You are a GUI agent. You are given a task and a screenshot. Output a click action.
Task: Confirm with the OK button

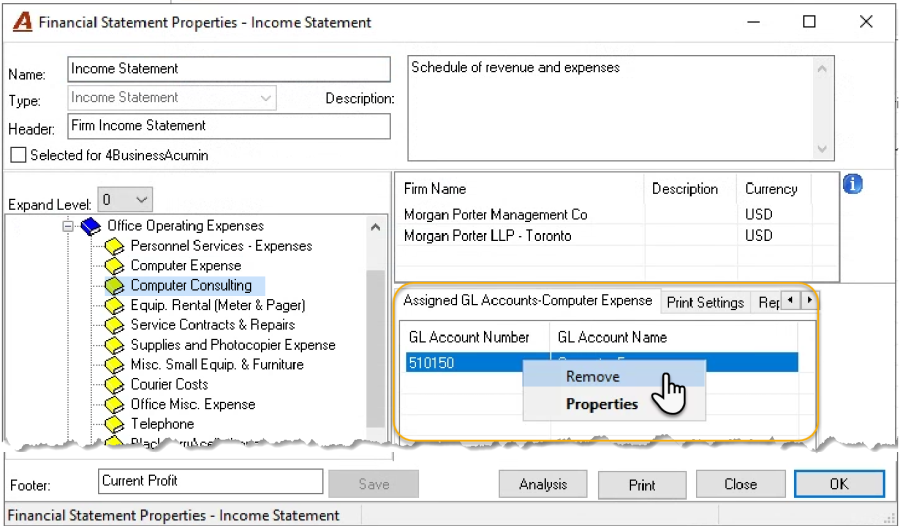[x=839, y=484]
